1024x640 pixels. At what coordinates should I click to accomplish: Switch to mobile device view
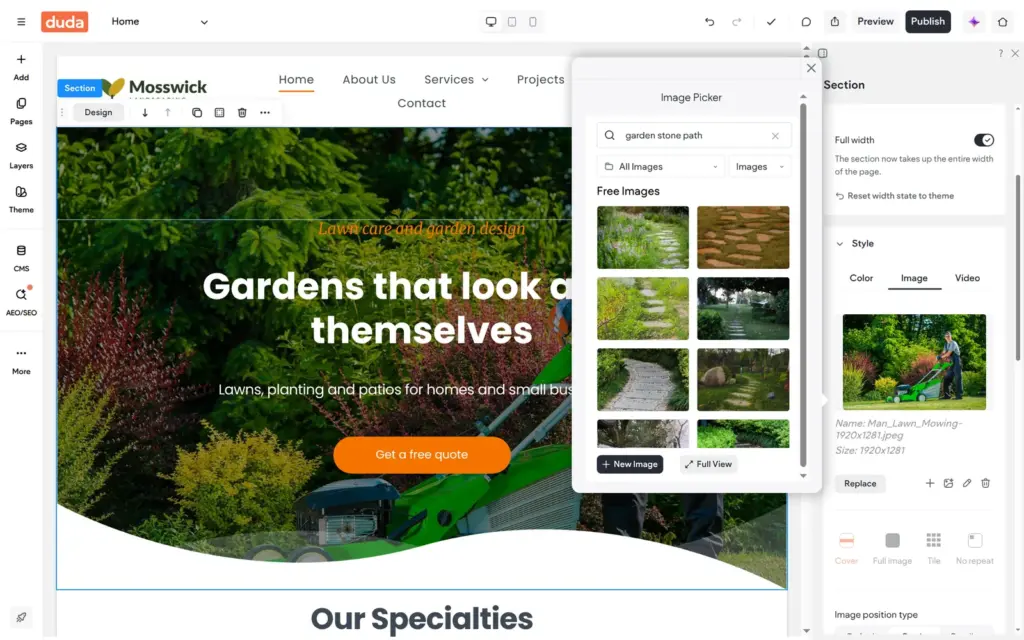tap(533, 22)
